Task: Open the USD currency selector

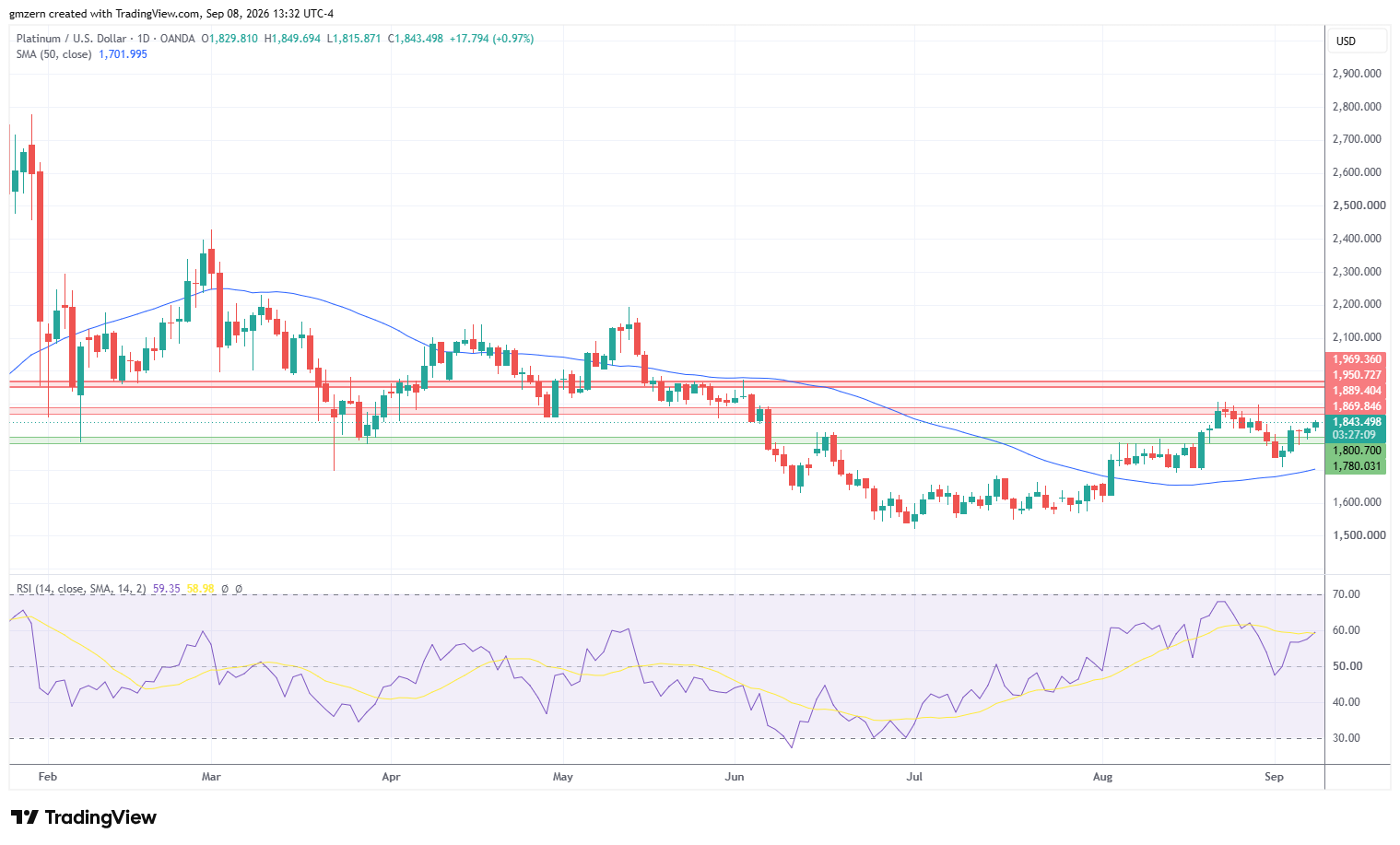Action: [1358, 41]
